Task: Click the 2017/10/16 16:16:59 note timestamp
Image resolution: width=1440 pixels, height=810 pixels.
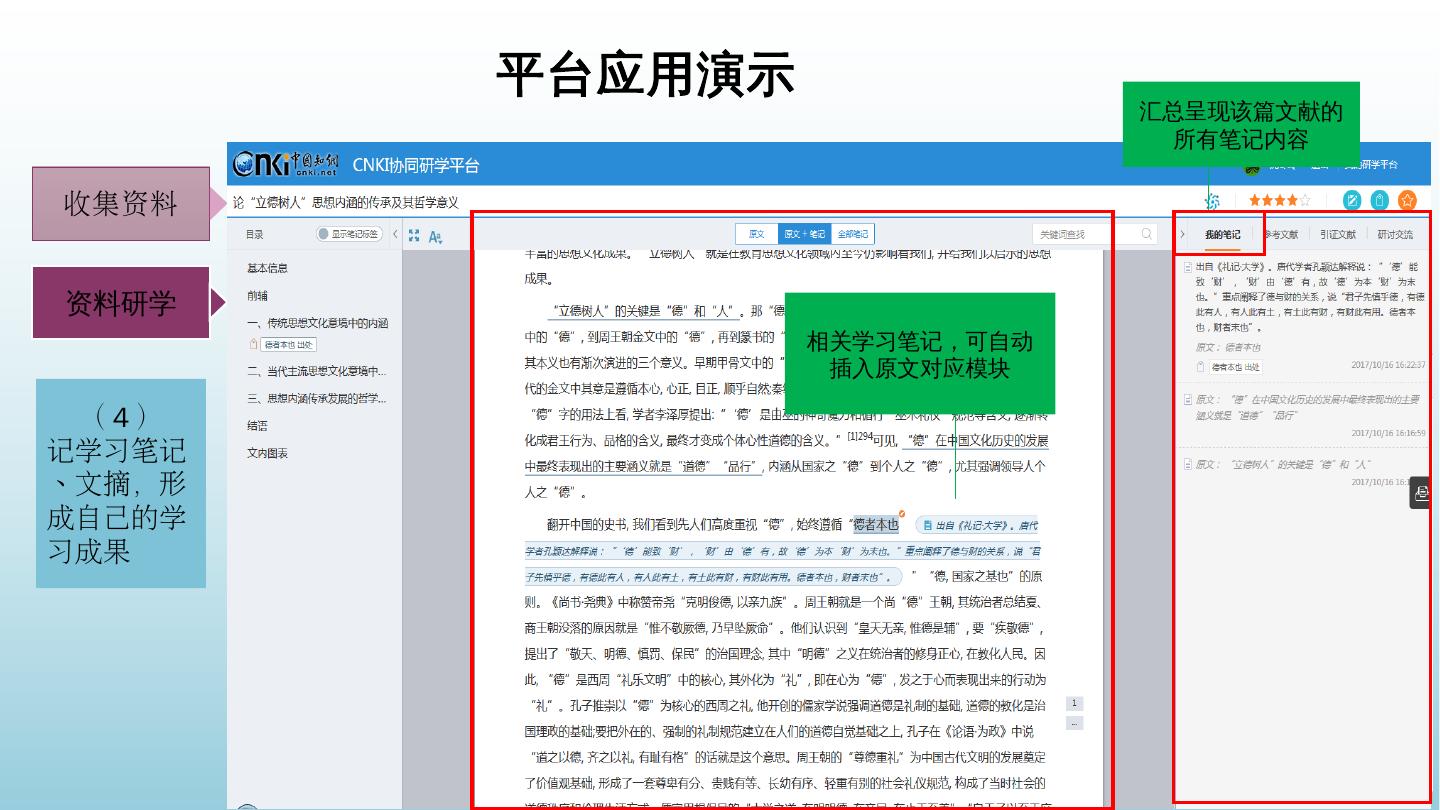Action: click(x=1388, y=433)
